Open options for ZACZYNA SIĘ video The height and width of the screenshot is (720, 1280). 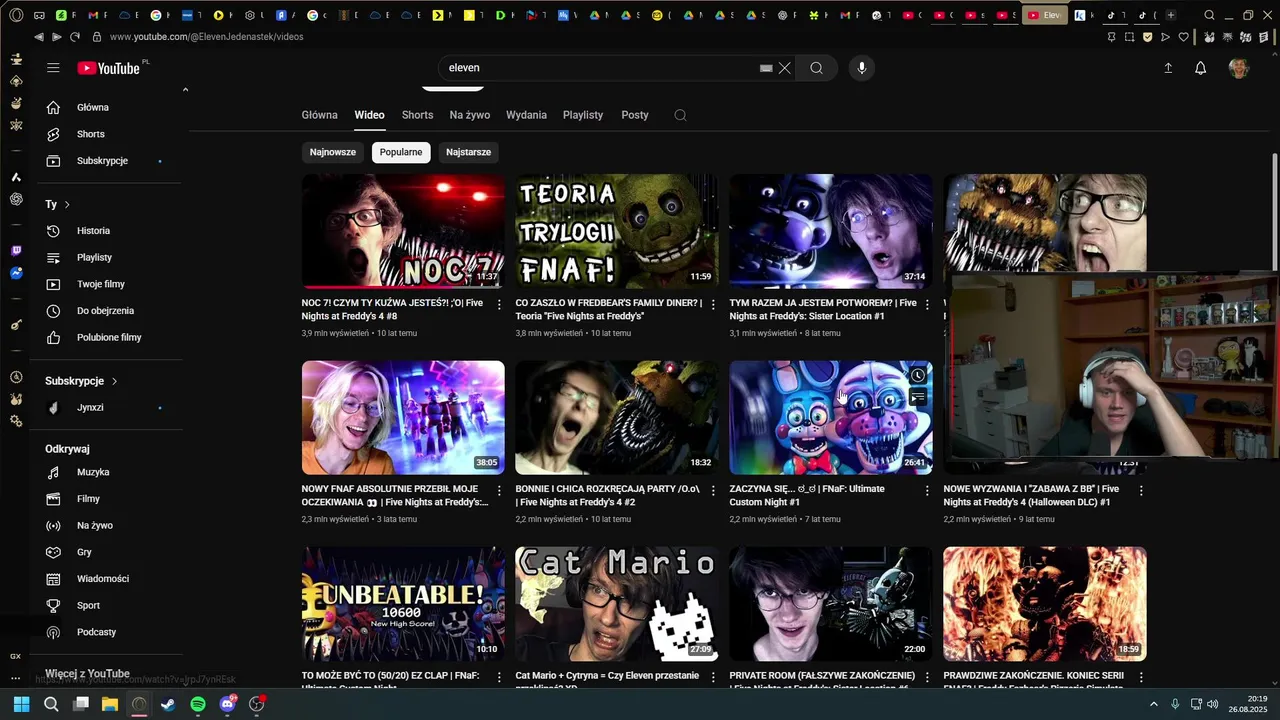point(927,490)
